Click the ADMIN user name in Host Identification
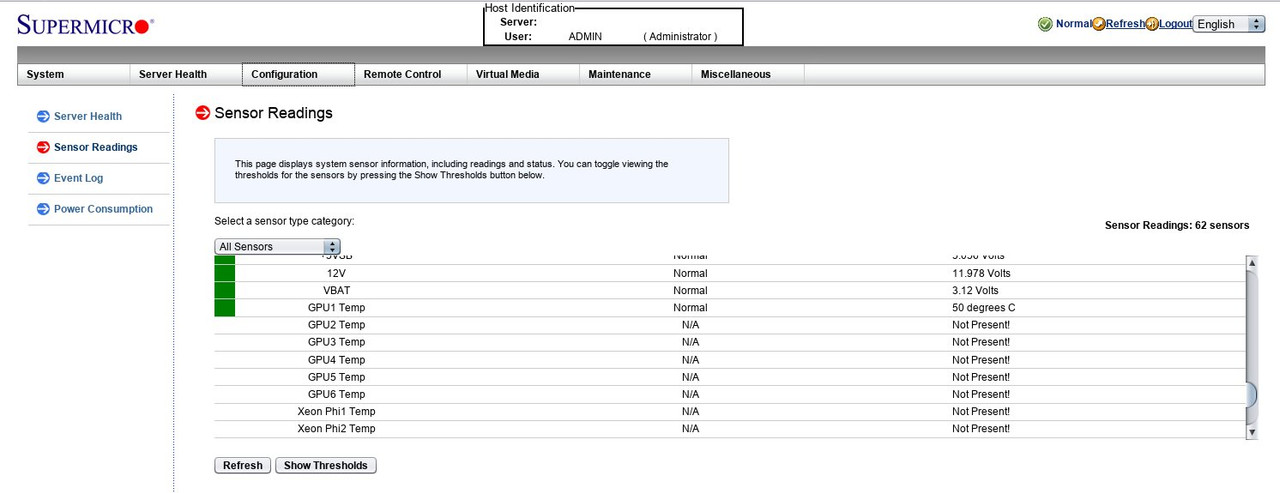 coord(586,36)
